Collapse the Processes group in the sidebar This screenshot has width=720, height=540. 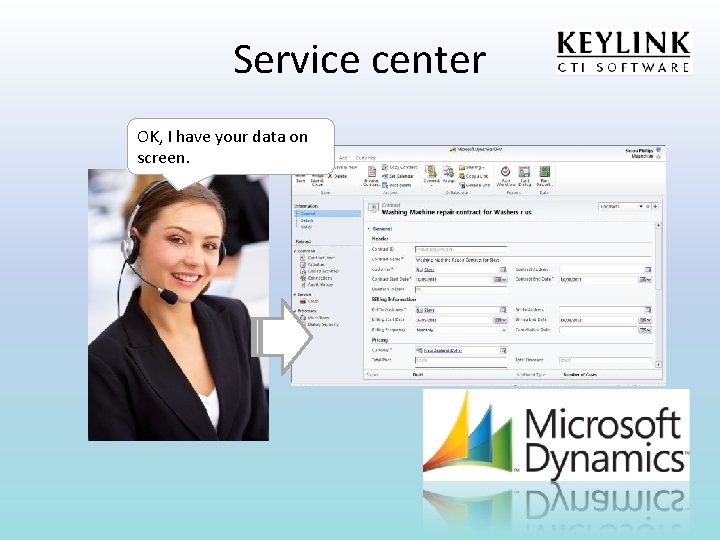click(295, 311)
